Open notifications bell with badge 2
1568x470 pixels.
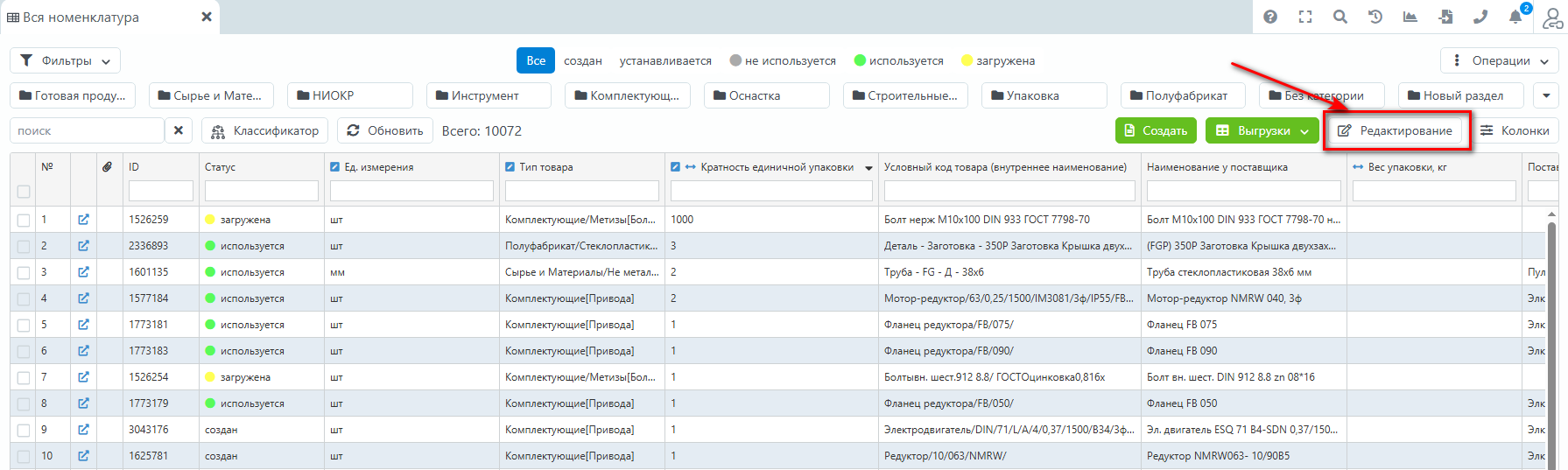click(1515, 17)
